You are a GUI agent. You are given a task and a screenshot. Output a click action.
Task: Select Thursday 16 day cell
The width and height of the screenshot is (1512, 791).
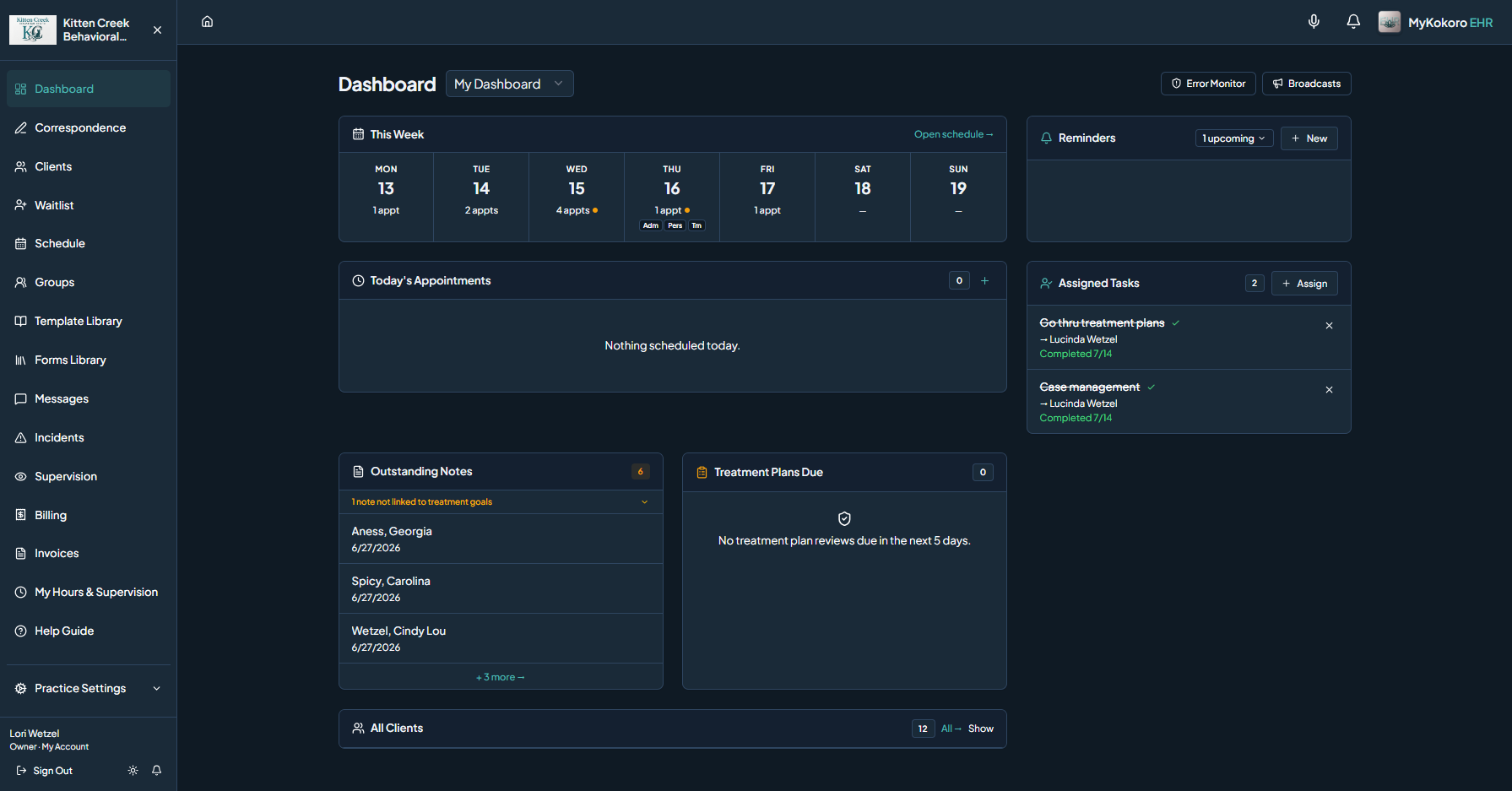pyautogui.click(x=672, y=197)
